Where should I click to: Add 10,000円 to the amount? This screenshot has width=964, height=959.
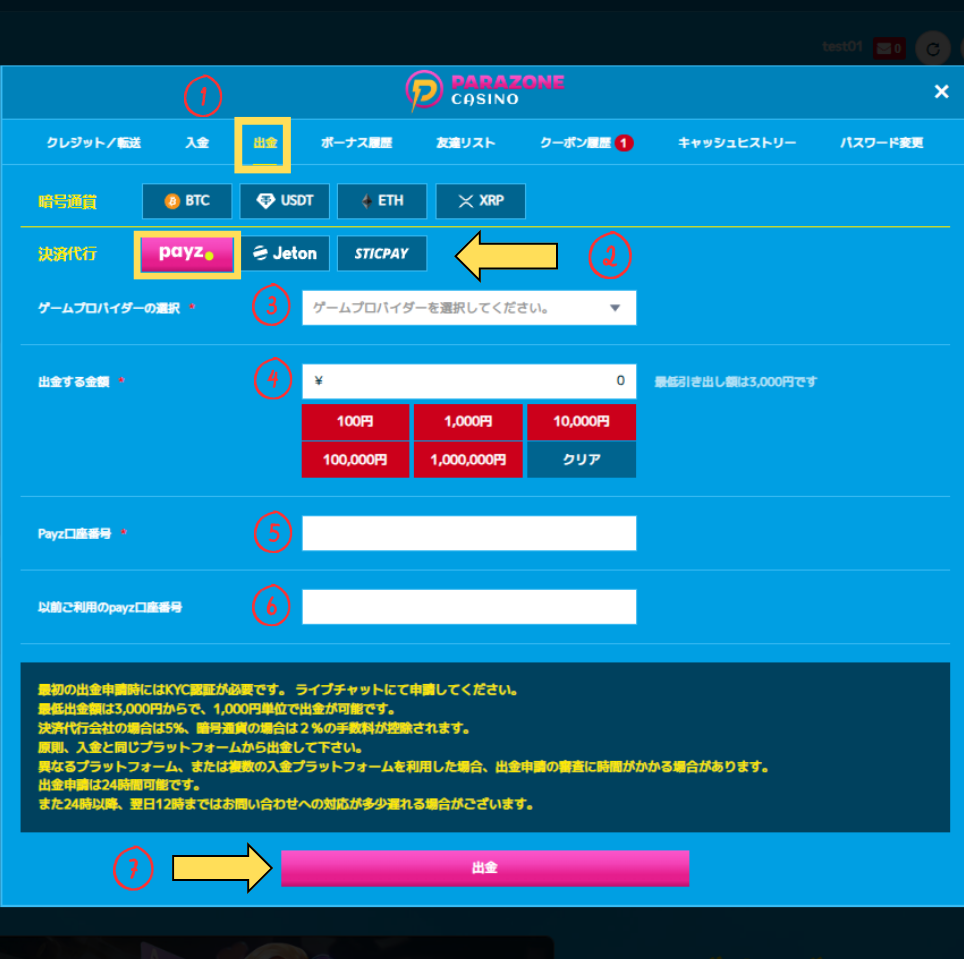pyautogui.click(x=582, y=422)
